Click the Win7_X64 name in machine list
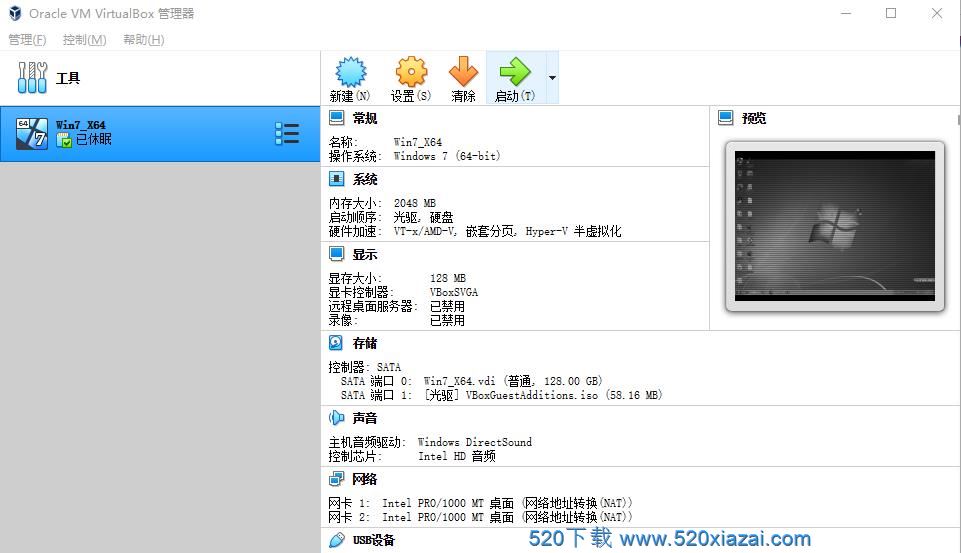 [x=80, y=125]
